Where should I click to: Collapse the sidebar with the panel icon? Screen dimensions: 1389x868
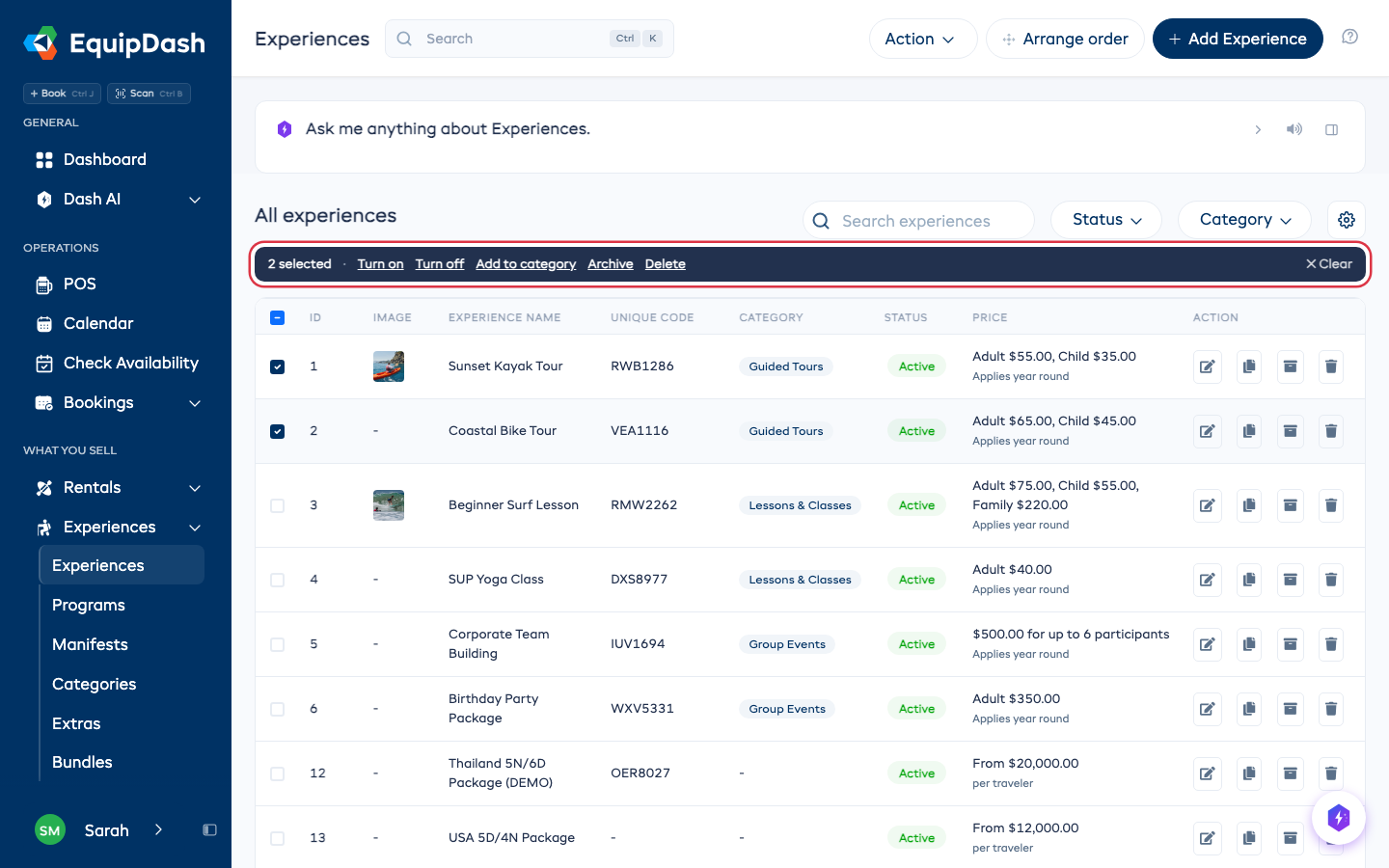tap(209, 830)
